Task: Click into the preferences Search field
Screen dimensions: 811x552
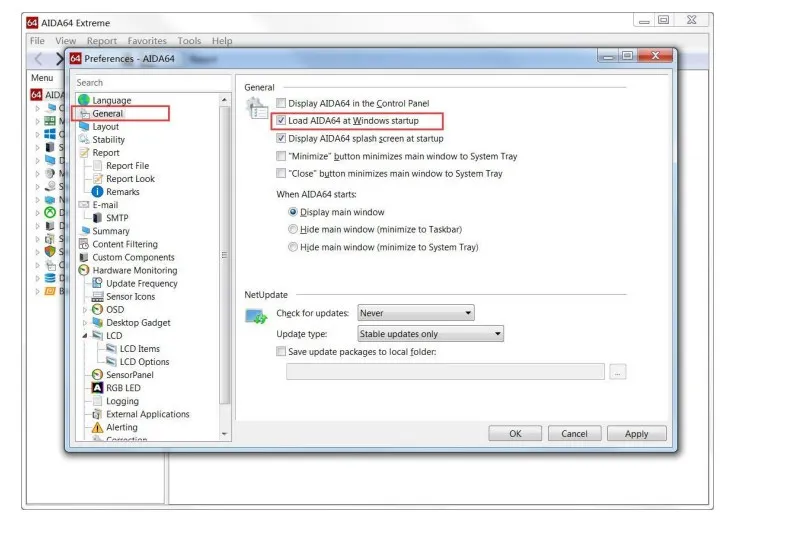Action: pyautogui.click(x=153, y=83)
